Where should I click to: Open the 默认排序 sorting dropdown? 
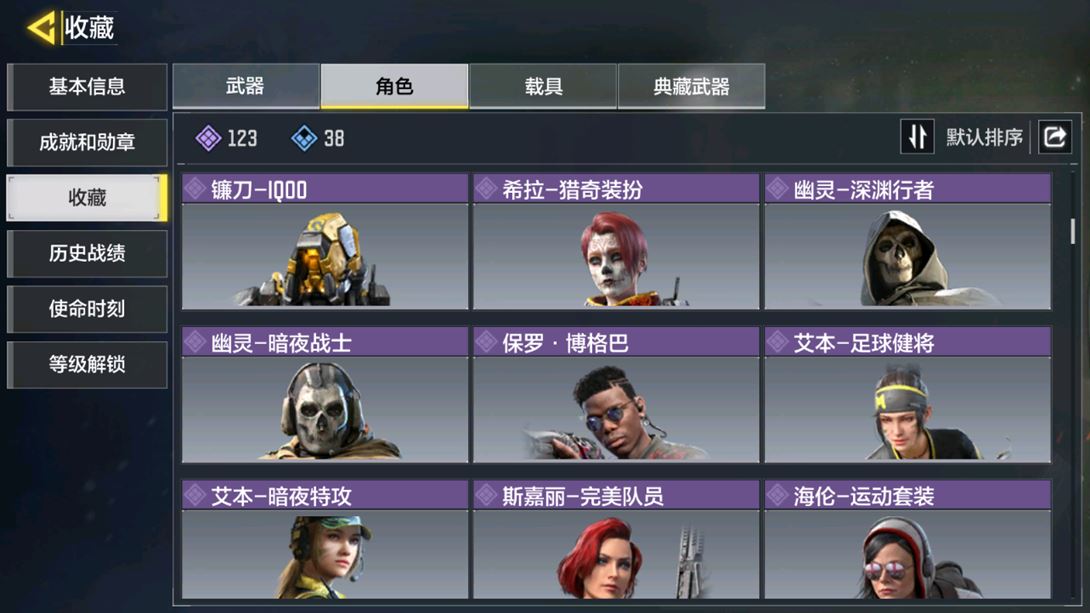point(984,137)
